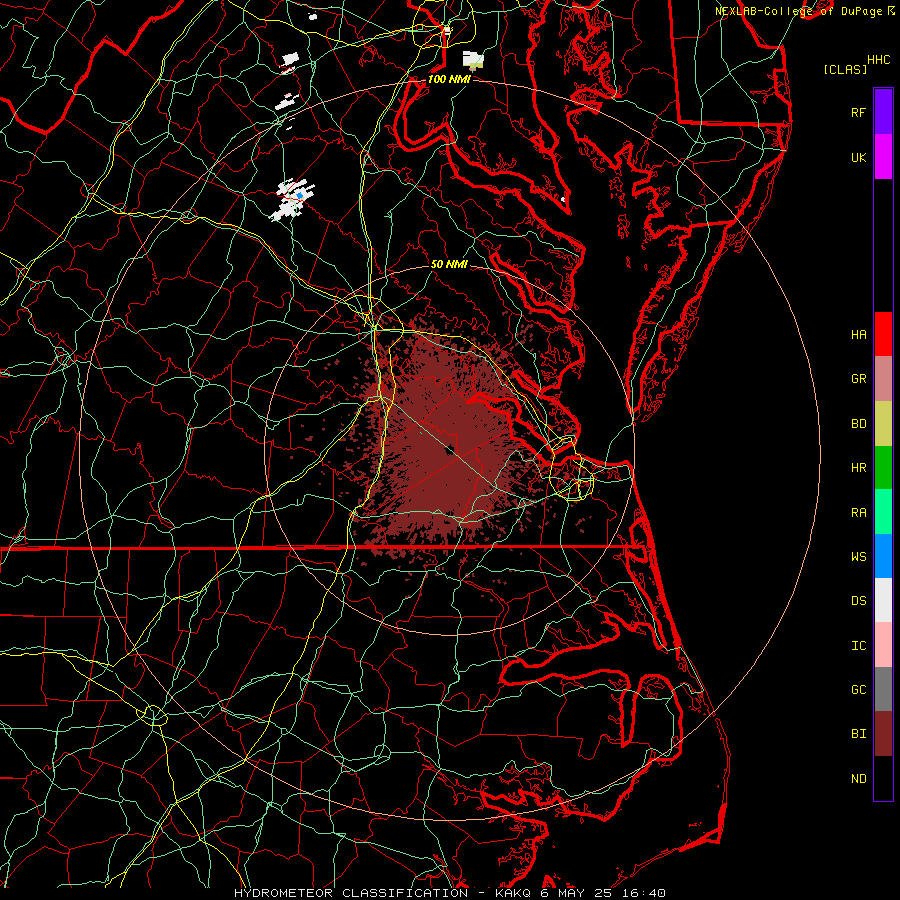Click the "DS" legend label
The width and height of the screenshot is (900, 900).
tap(859, 601)
